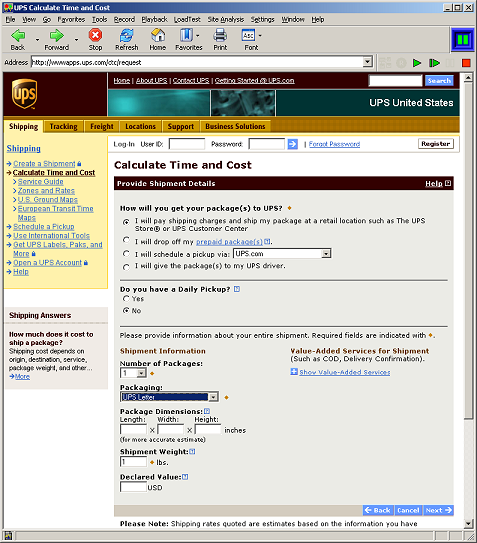Click the User ID input field
Viewport: 477px width, 543px height.
(x=187, y=144)
